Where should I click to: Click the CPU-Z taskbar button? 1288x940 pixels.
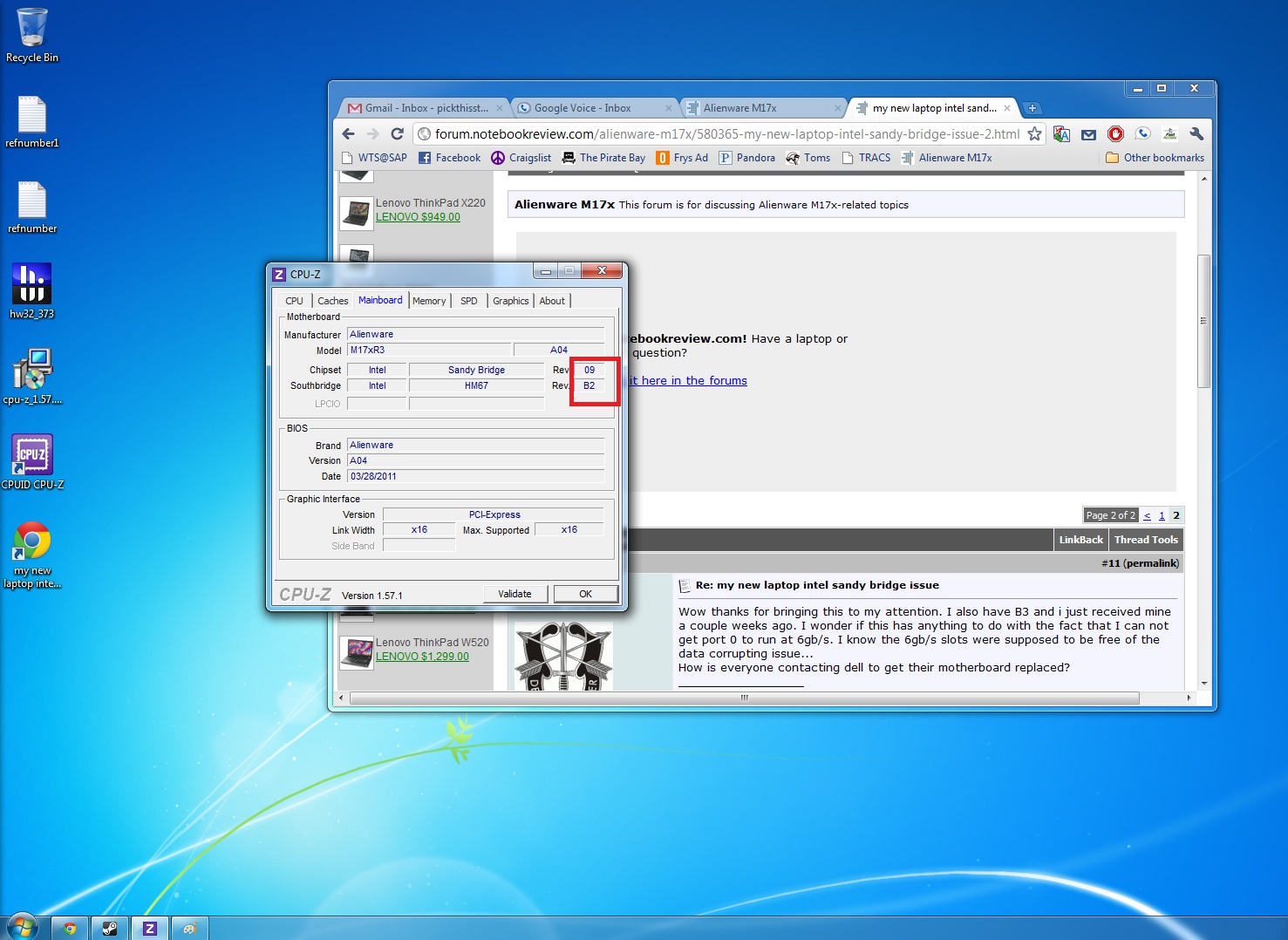[x=149, y=929]
